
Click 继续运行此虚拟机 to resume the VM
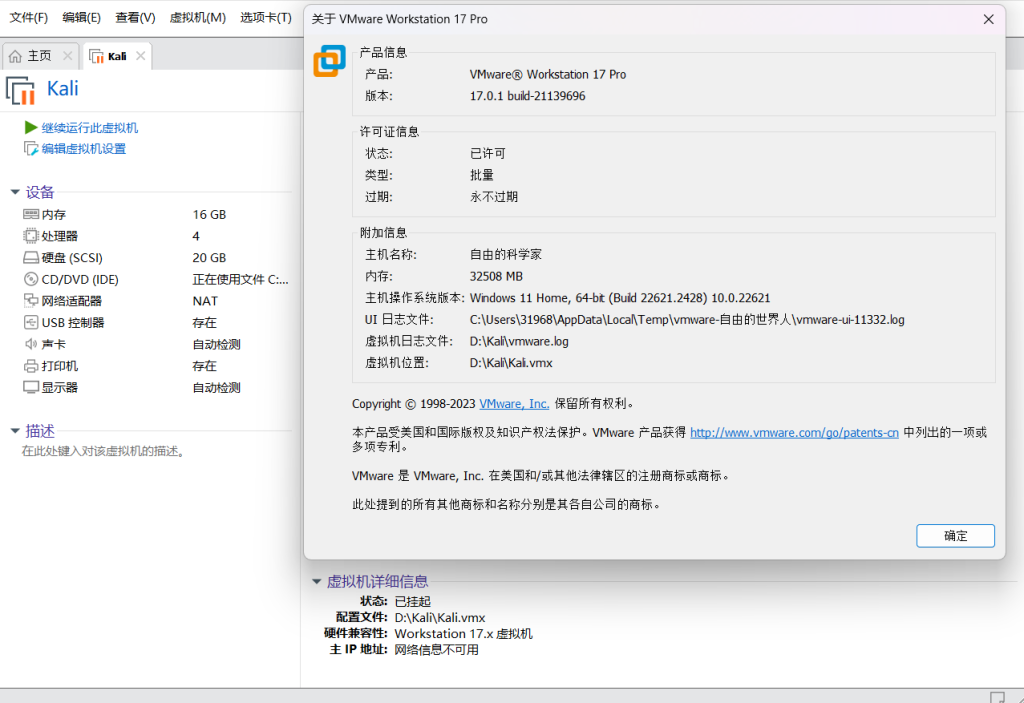pyautogui.click(x=89, y=128)
